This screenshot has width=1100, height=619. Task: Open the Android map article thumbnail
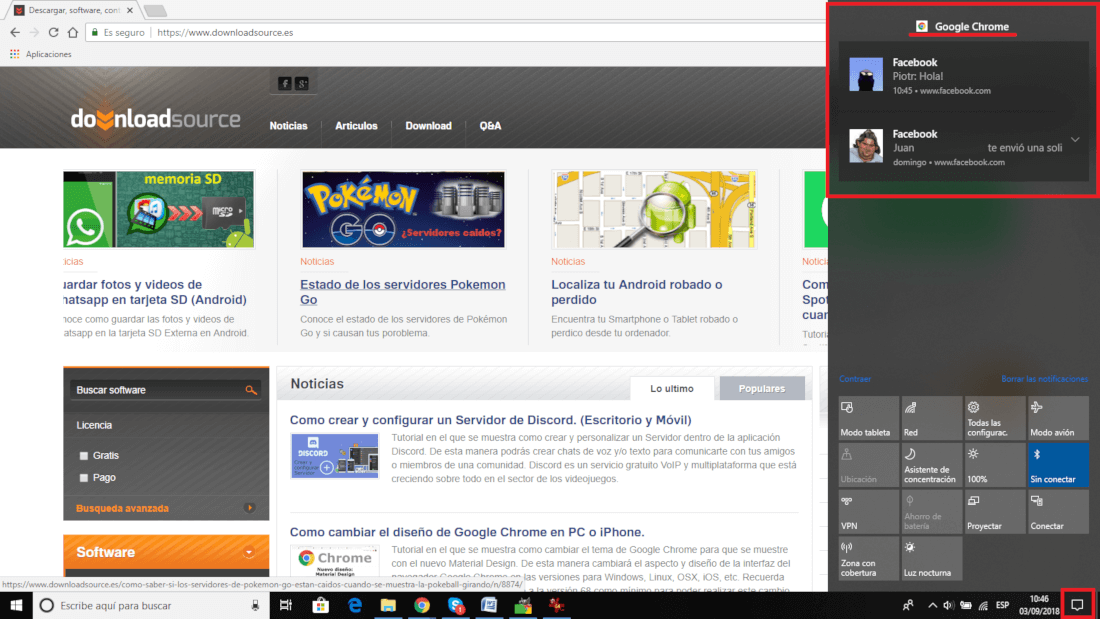[x=654, y=209]
